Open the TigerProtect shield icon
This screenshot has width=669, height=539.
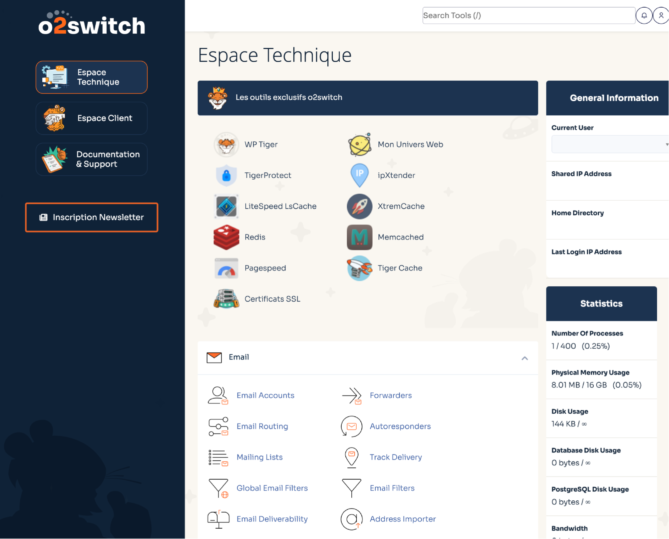point(226,175)
